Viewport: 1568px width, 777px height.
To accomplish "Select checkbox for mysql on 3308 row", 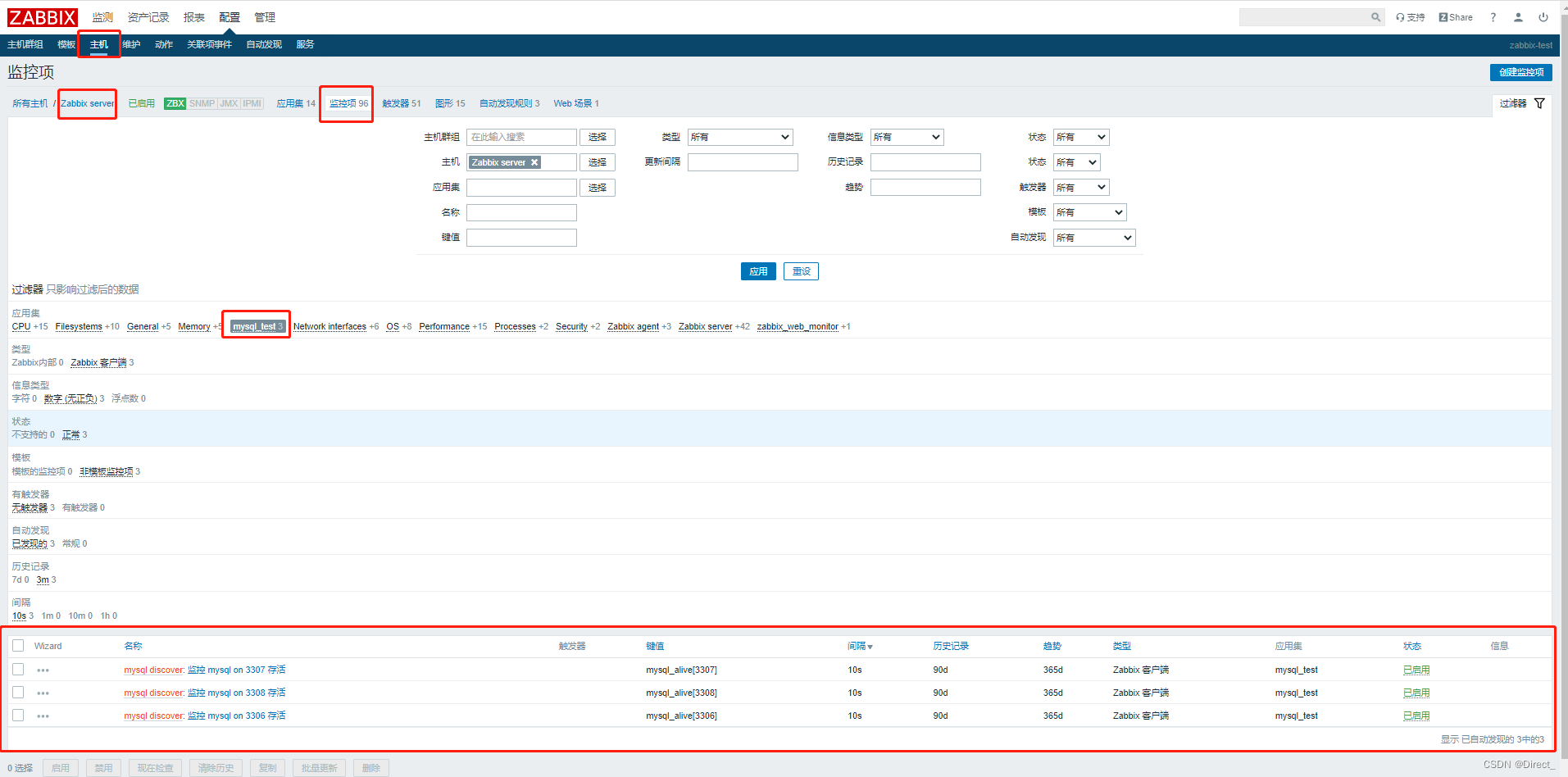I will point(18,693).
